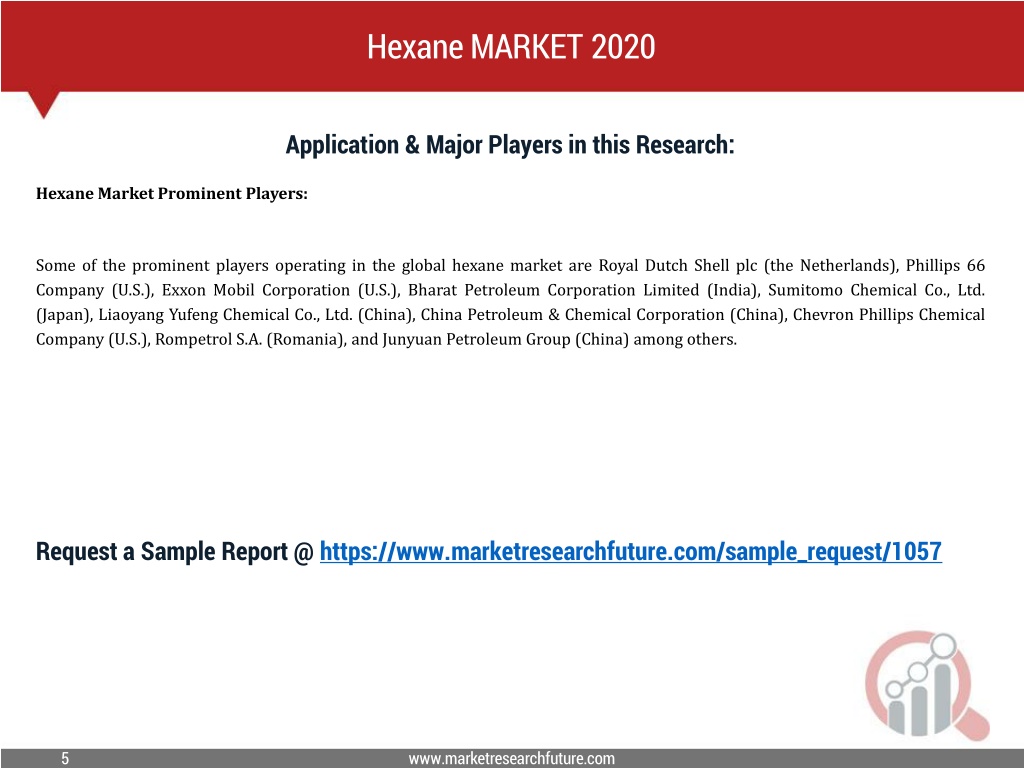Click 'Exxon Mobil Corporation' in the paragraph
The image size is (1024, 768).
(255, 290)
